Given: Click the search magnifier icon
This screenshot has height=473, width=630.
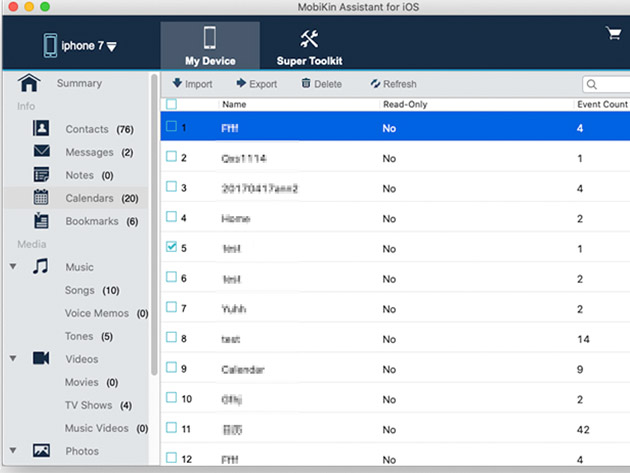Looking at the screenshot, I should click(591, 84).
